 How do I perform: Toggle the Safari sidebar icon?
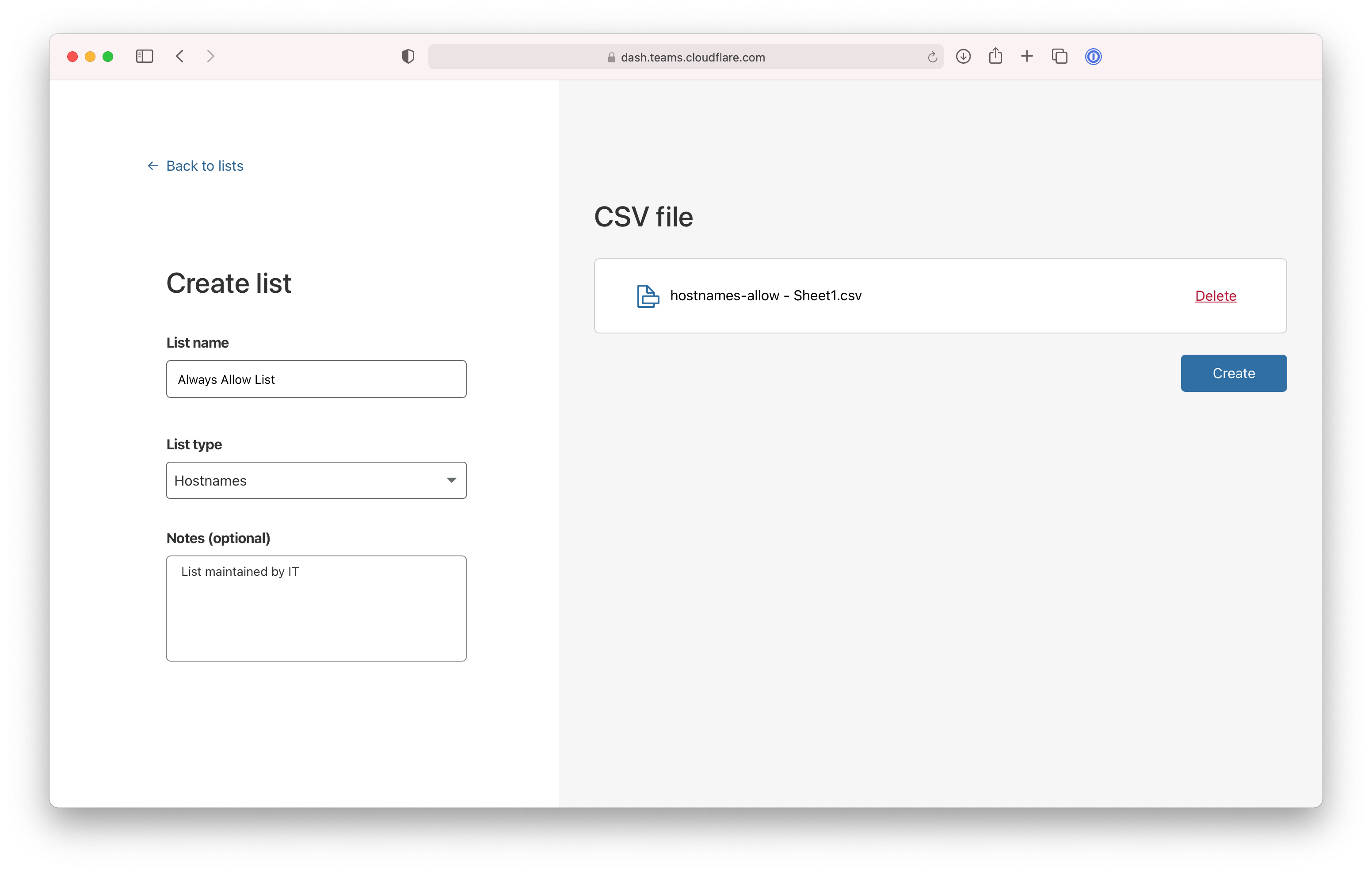coord(144,57)
